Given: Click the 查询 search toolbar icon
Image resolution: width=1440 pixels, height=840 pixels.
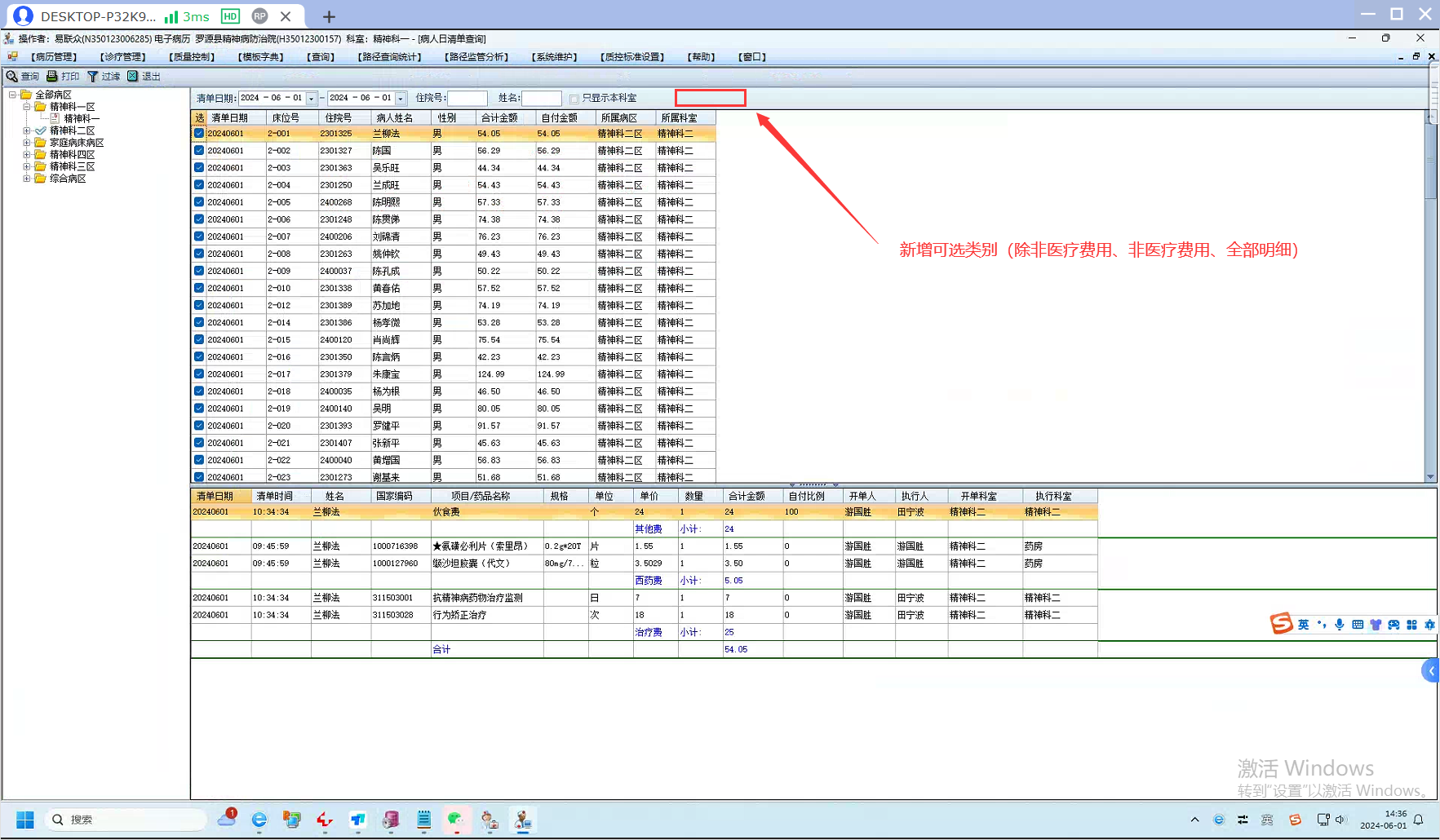Looking at the screenshot, I should tap(13, 77).
